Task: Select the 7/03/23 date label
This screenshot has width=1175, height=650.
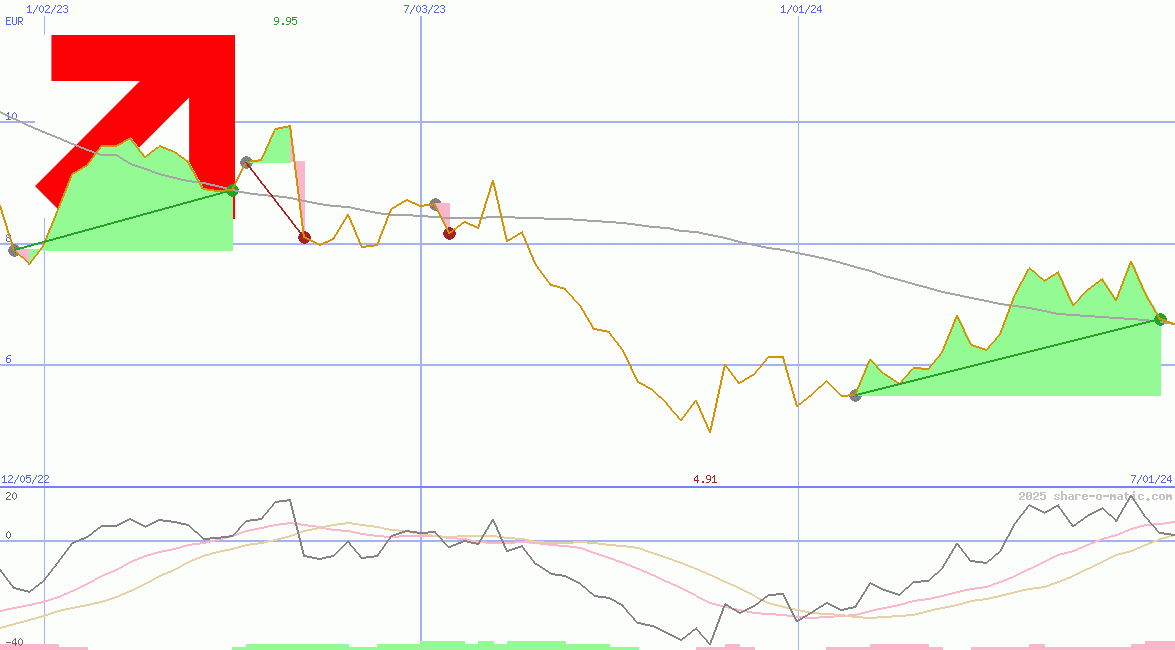Action: pyautogui.click(x=424, y=9)
